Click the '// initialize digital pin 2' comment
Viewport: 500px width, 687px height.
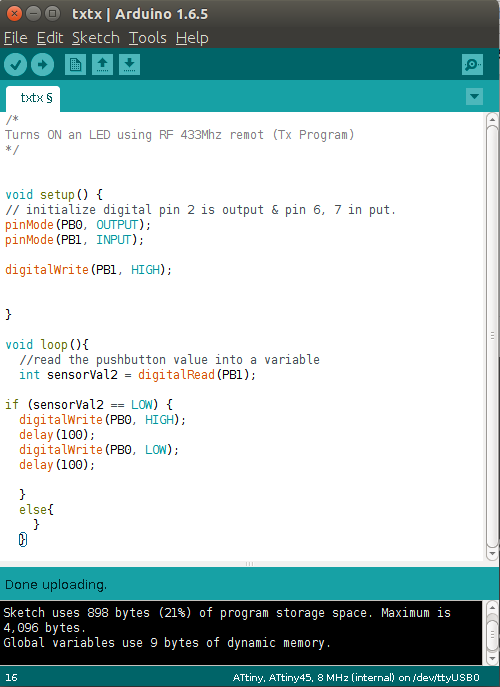click(x=200, y=210)
